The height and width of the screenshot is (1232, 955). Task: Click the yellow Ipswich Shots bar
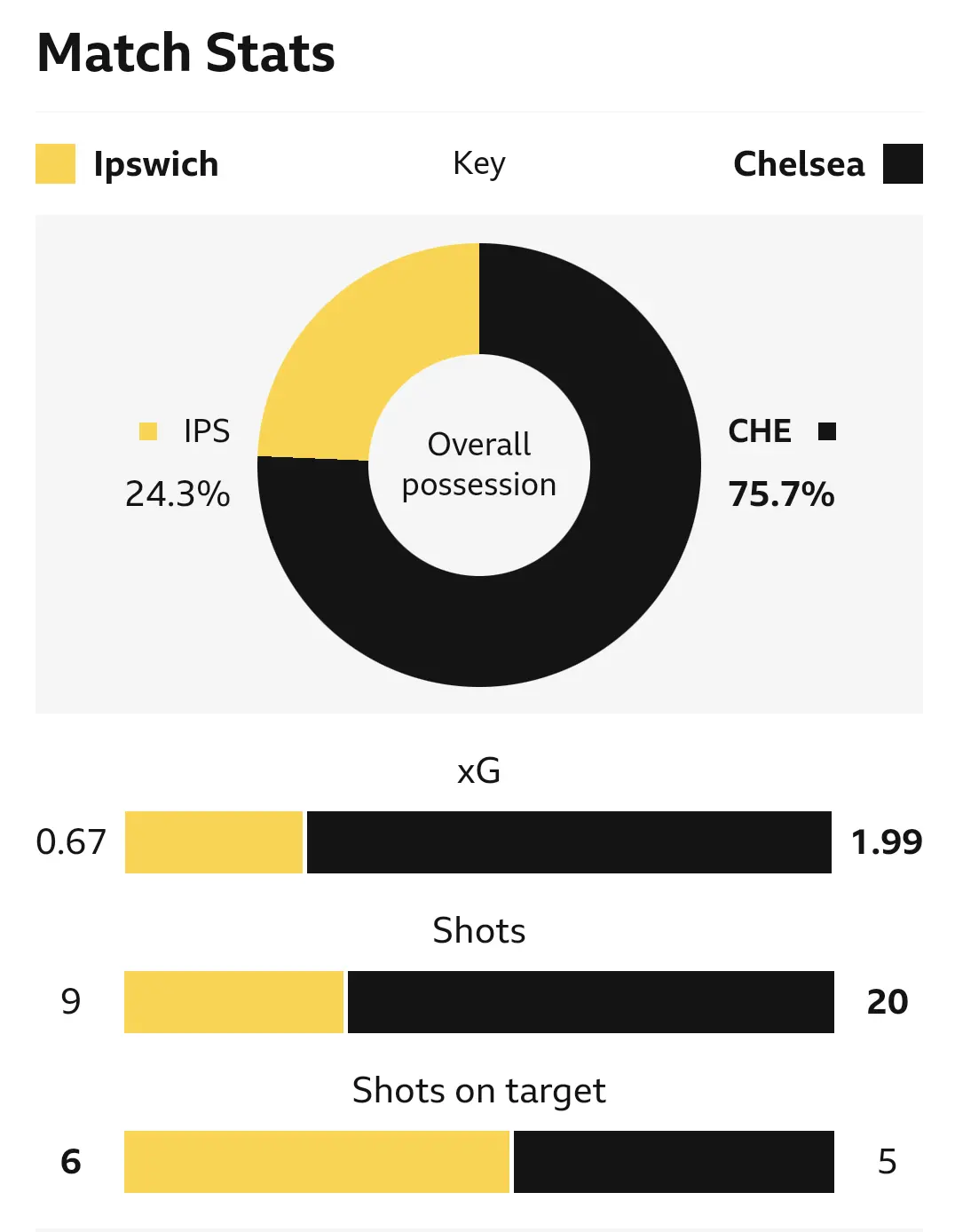pyautogui.click(x=233, y=1002)
